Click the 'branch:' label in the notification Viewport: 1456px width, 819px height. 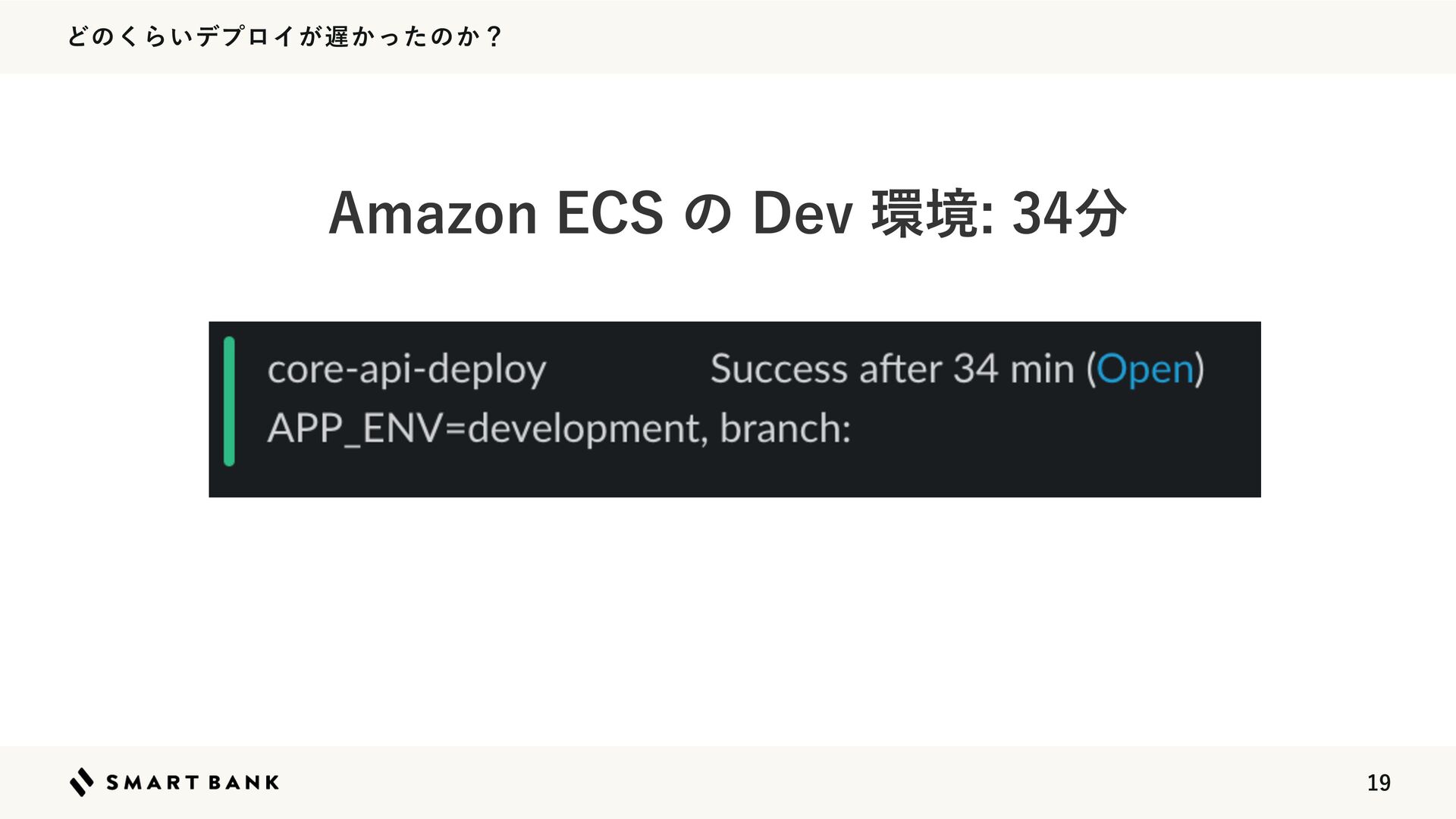pyautogui.click(x=785, y=428)
